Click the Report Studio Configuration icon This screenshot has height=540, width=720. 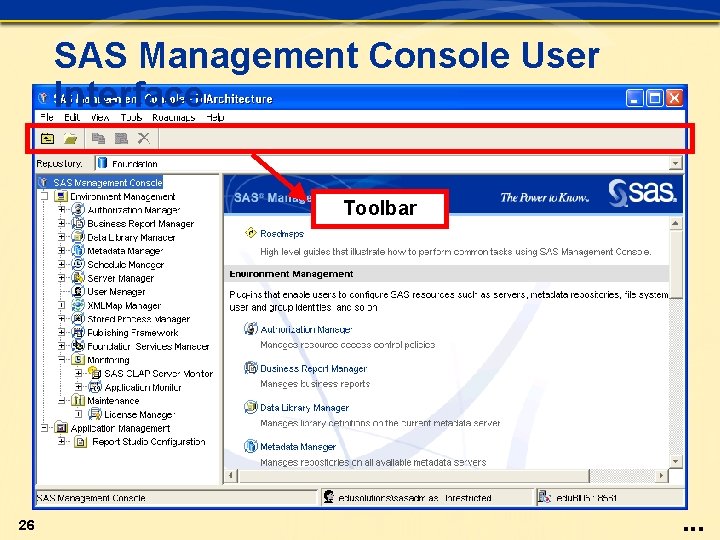pyautogui.click(x=81, y=442)
